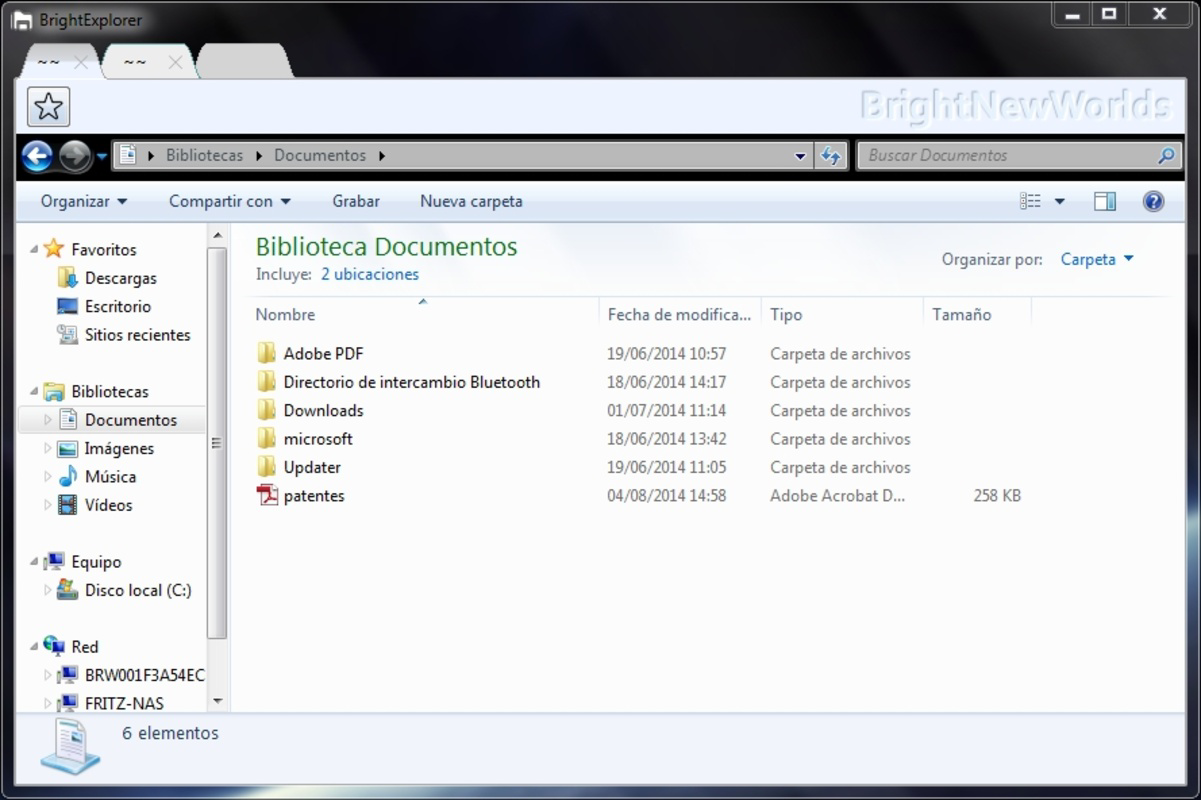Image resolution: width=1201 pixels, height=800 pixels.
Task: Select the Downloads folder icon
Action: point(267,410)
